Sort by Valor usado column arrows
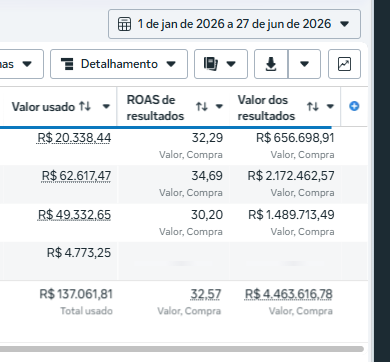 pos(85,106)
